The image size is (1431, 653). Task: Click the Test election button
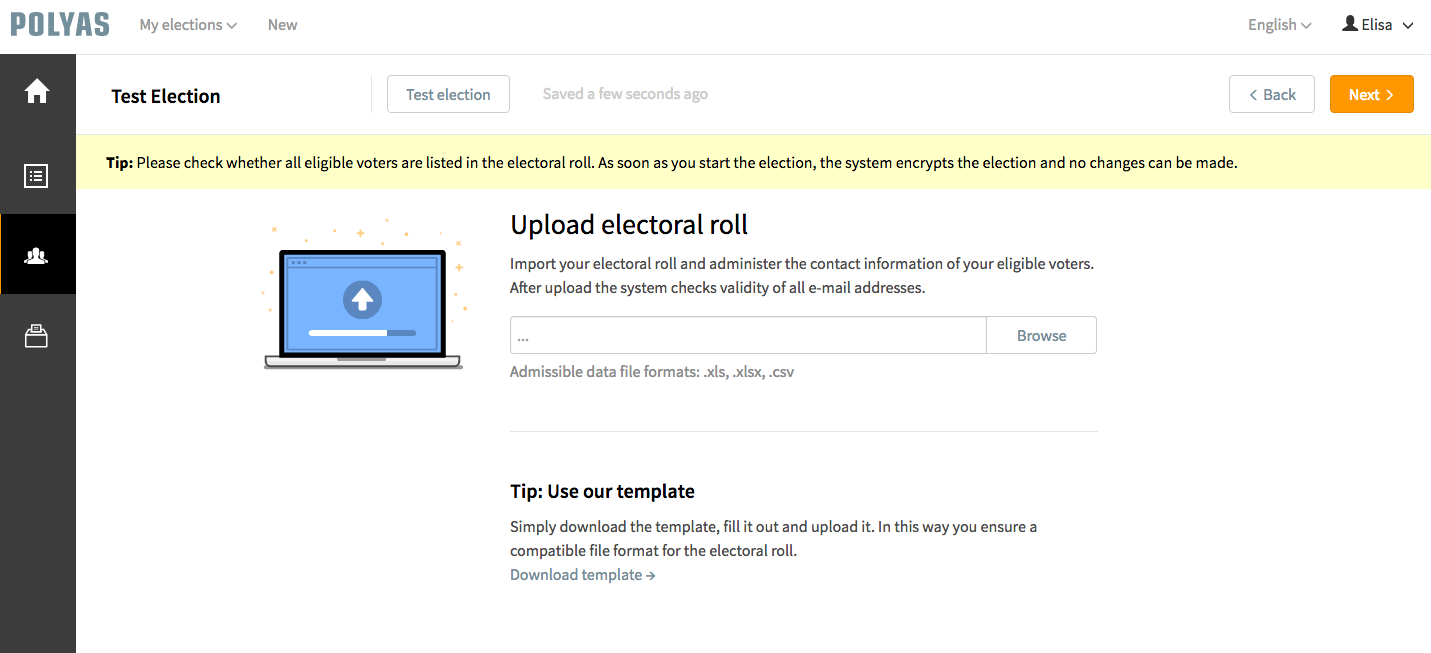(448, 94)
